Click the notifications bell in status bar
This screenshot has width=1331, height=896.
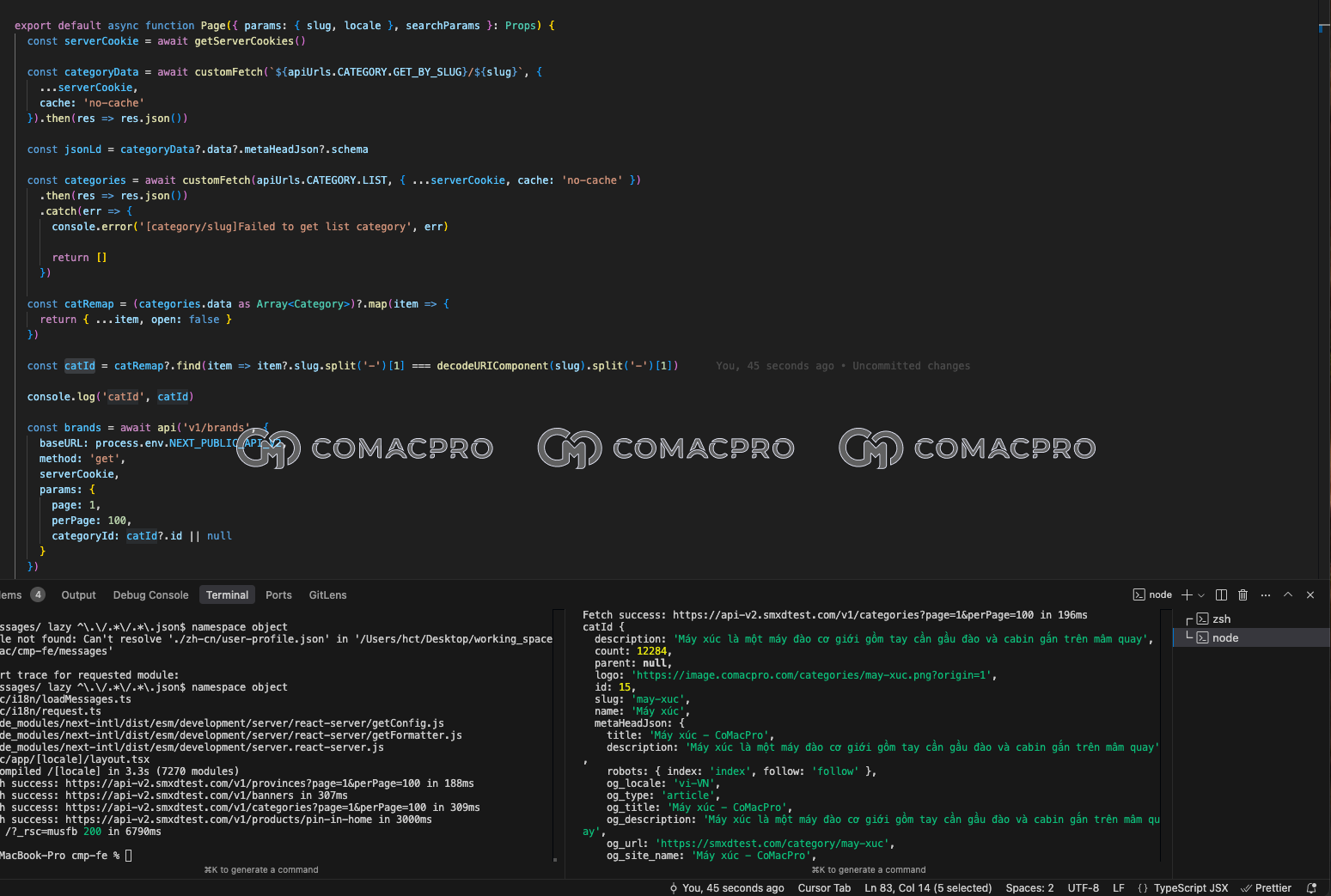click(1311, 888)
